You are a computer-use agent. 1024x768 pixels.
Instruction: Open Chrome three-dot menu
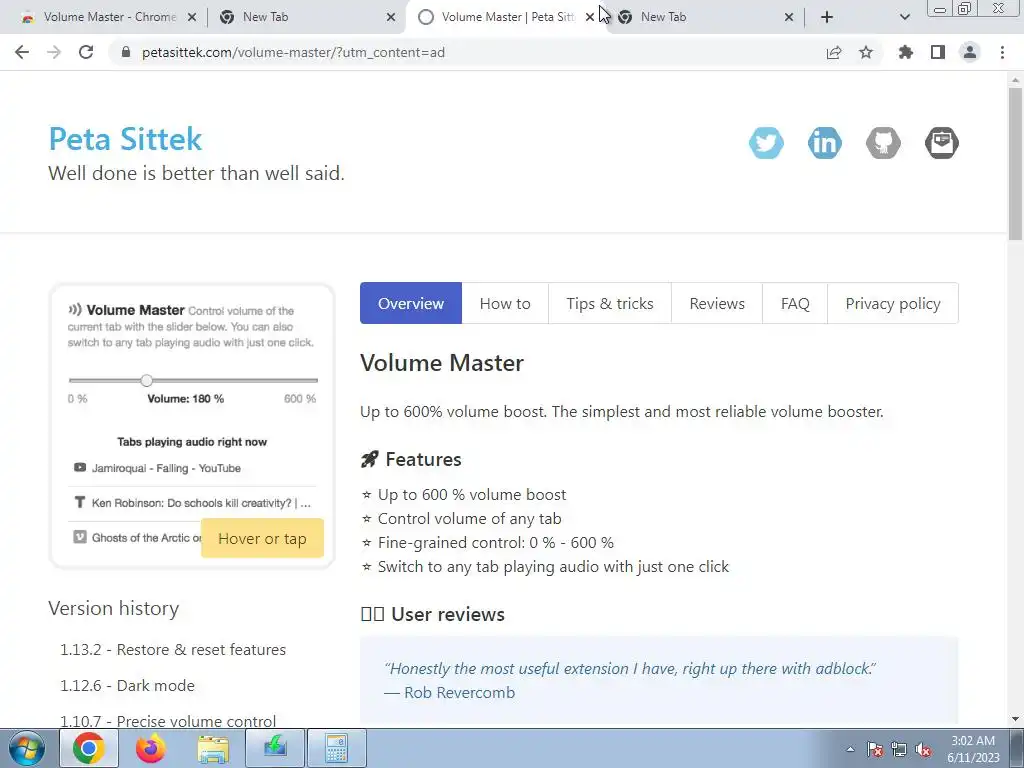coord(1002,52)
